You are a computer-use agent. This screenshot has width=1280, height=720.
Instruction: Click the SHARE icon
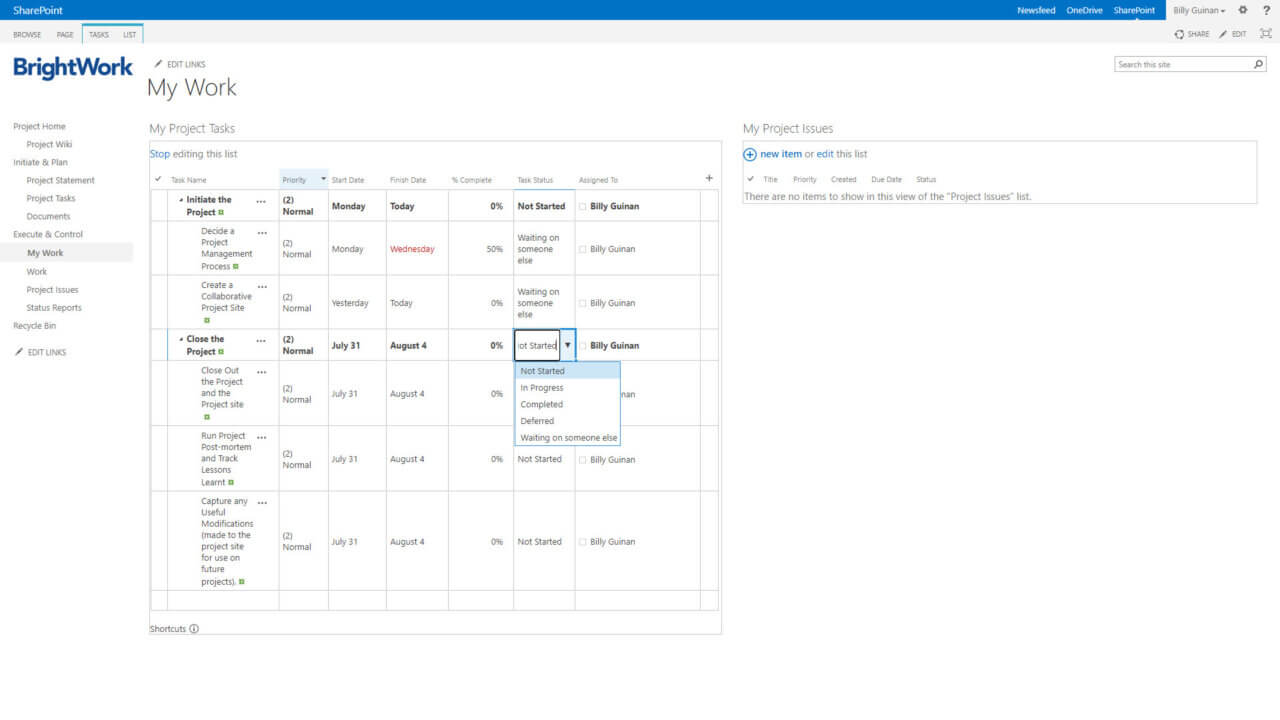[x=1178, y=33]
